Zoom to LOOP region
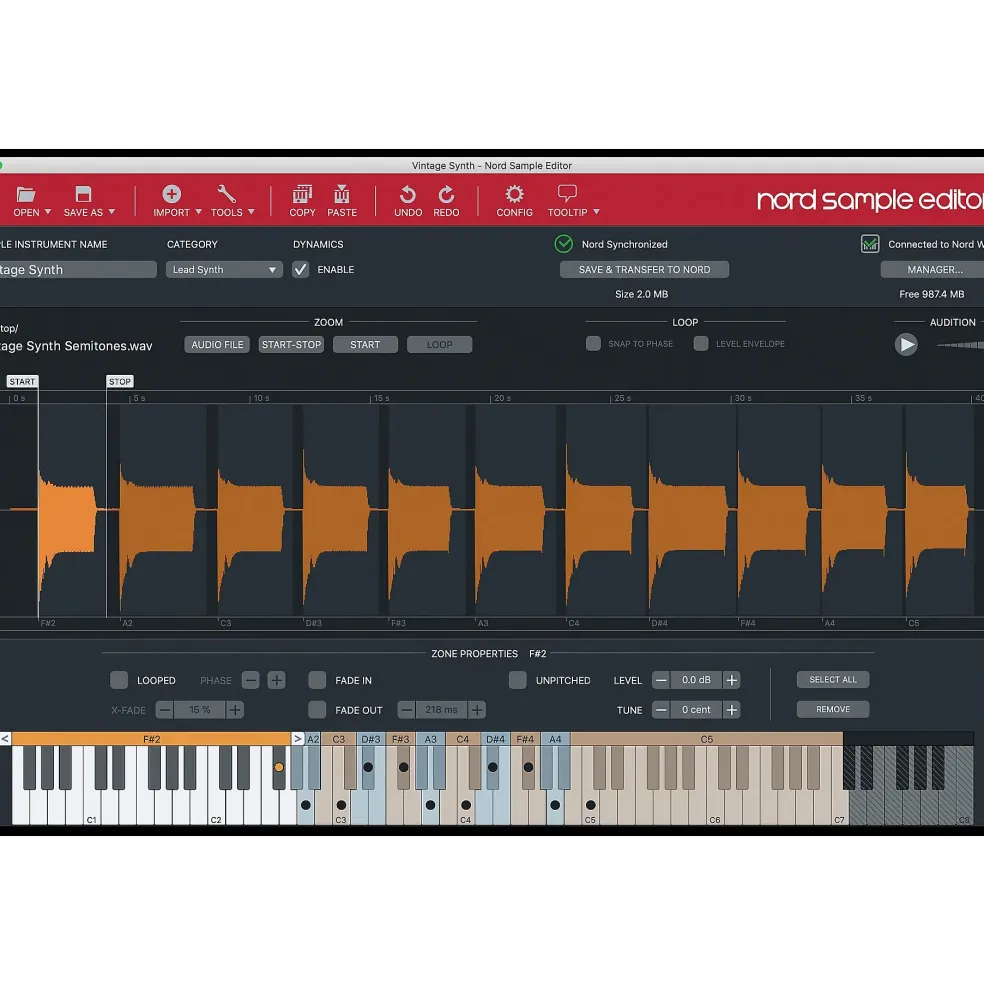The height and width of the screenshot is (985, 984). tap(439, 344)
